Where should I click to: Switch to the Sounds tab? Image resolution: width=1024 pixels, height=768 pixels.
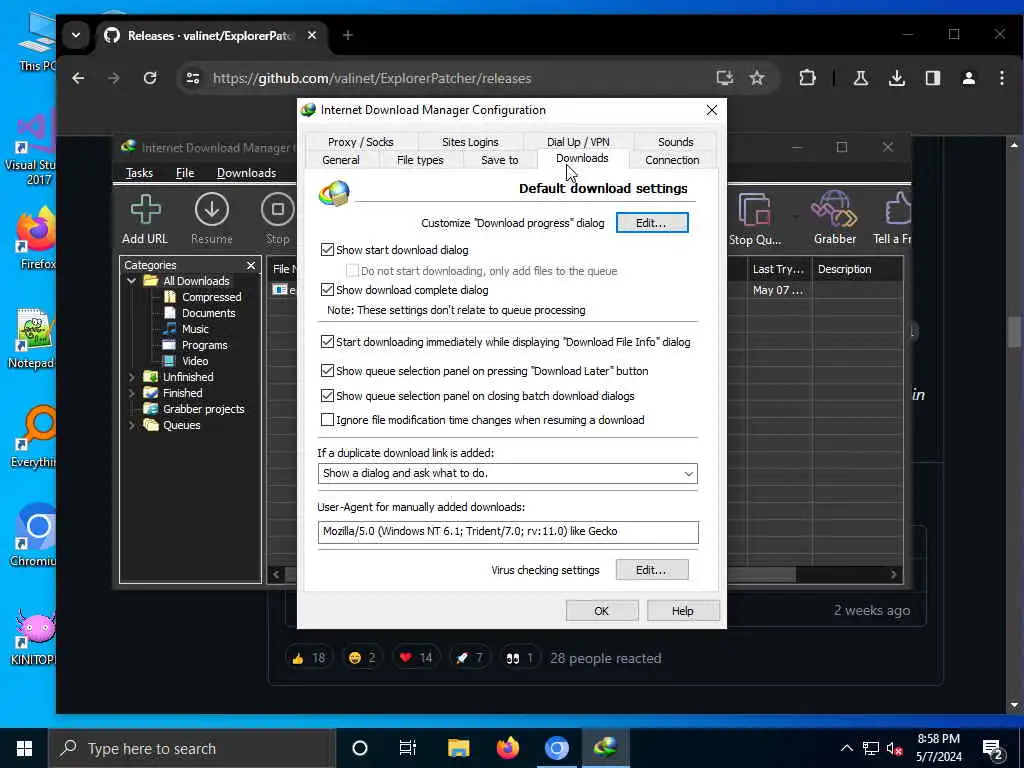(675, 142)
